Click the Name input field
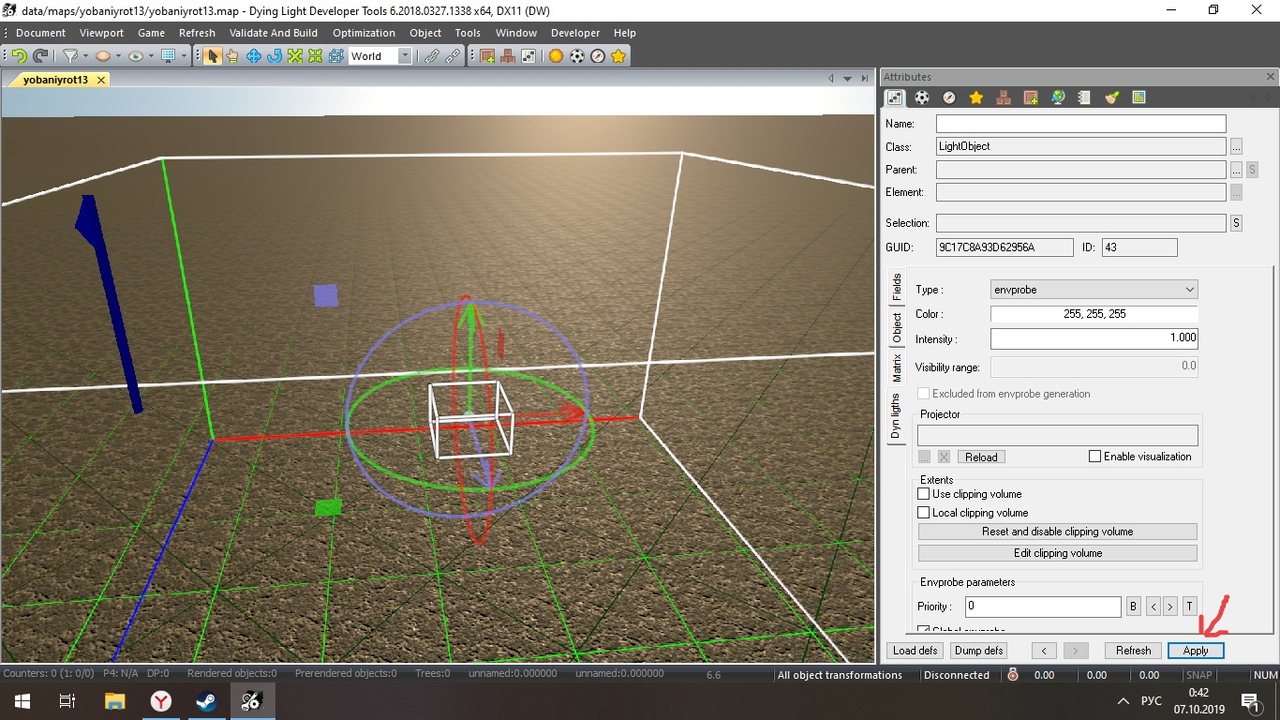Screen dimensions: 1280x720 coord(1080,124)
